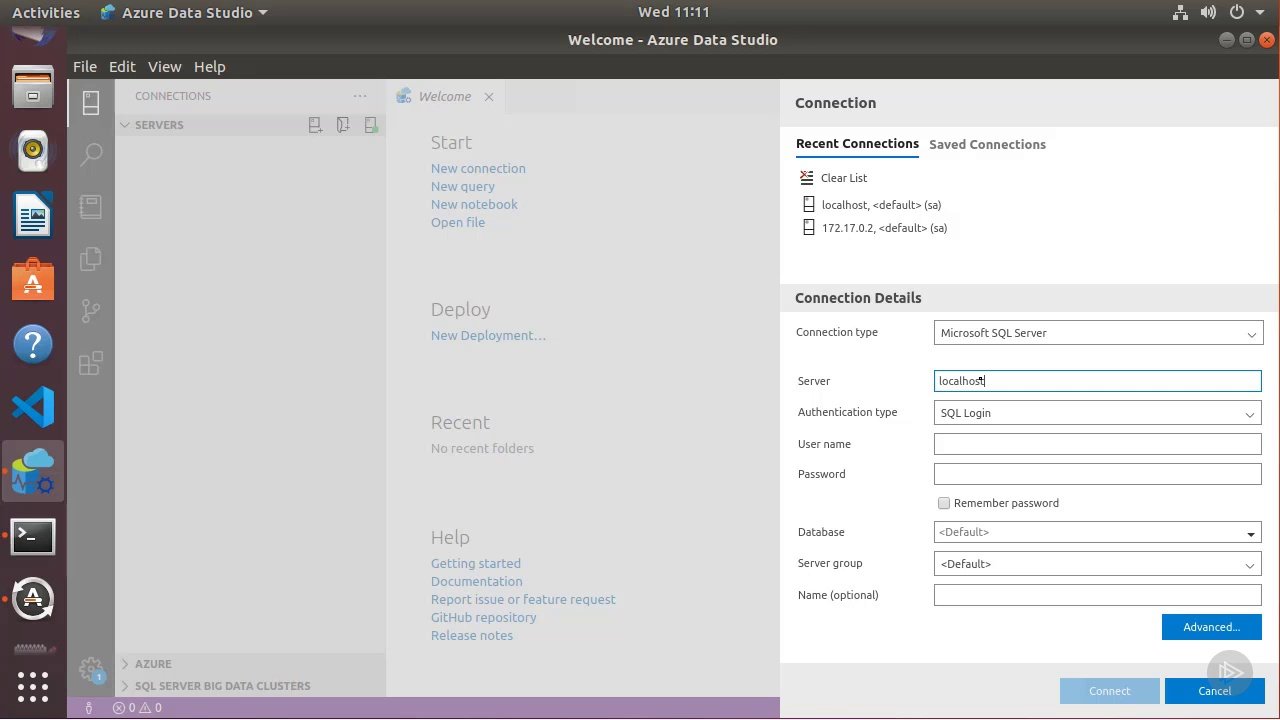Toggle active connections filter in Servers toolbar
Screen dimensions: 1280x720
(371, 124)
